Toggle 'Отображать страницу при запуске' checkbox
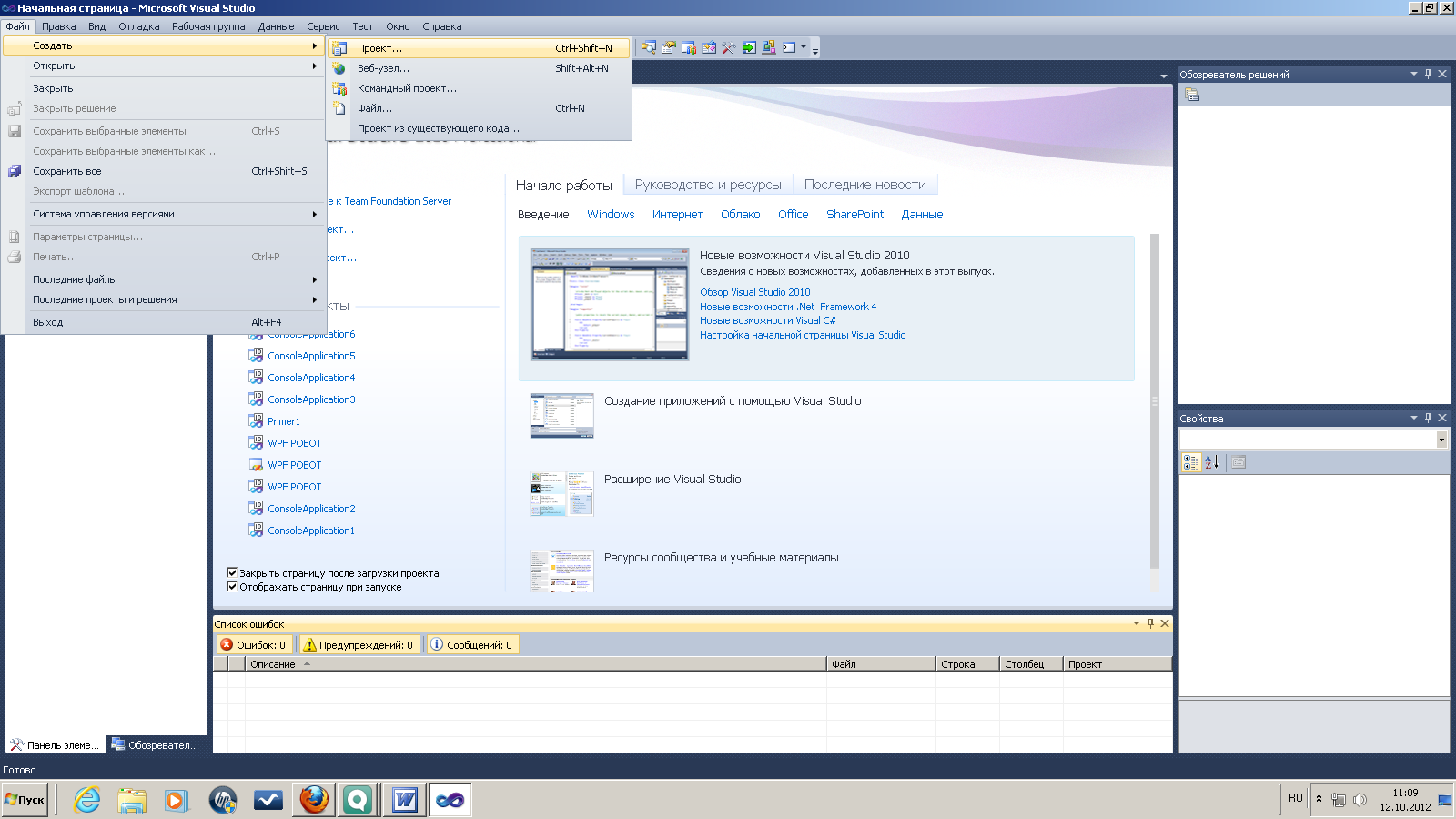 [x=232, y=586]
